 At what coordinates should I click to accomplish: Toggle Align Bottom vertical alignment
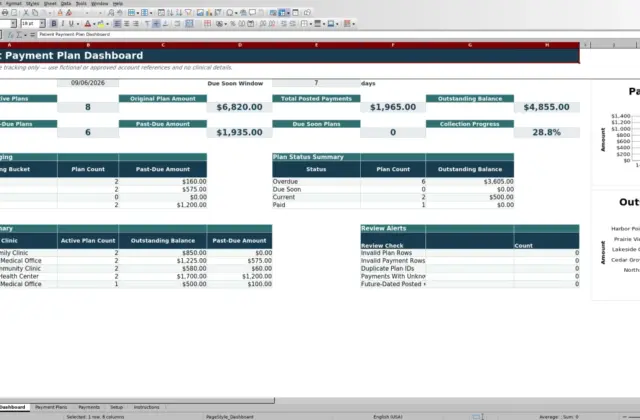165,24
